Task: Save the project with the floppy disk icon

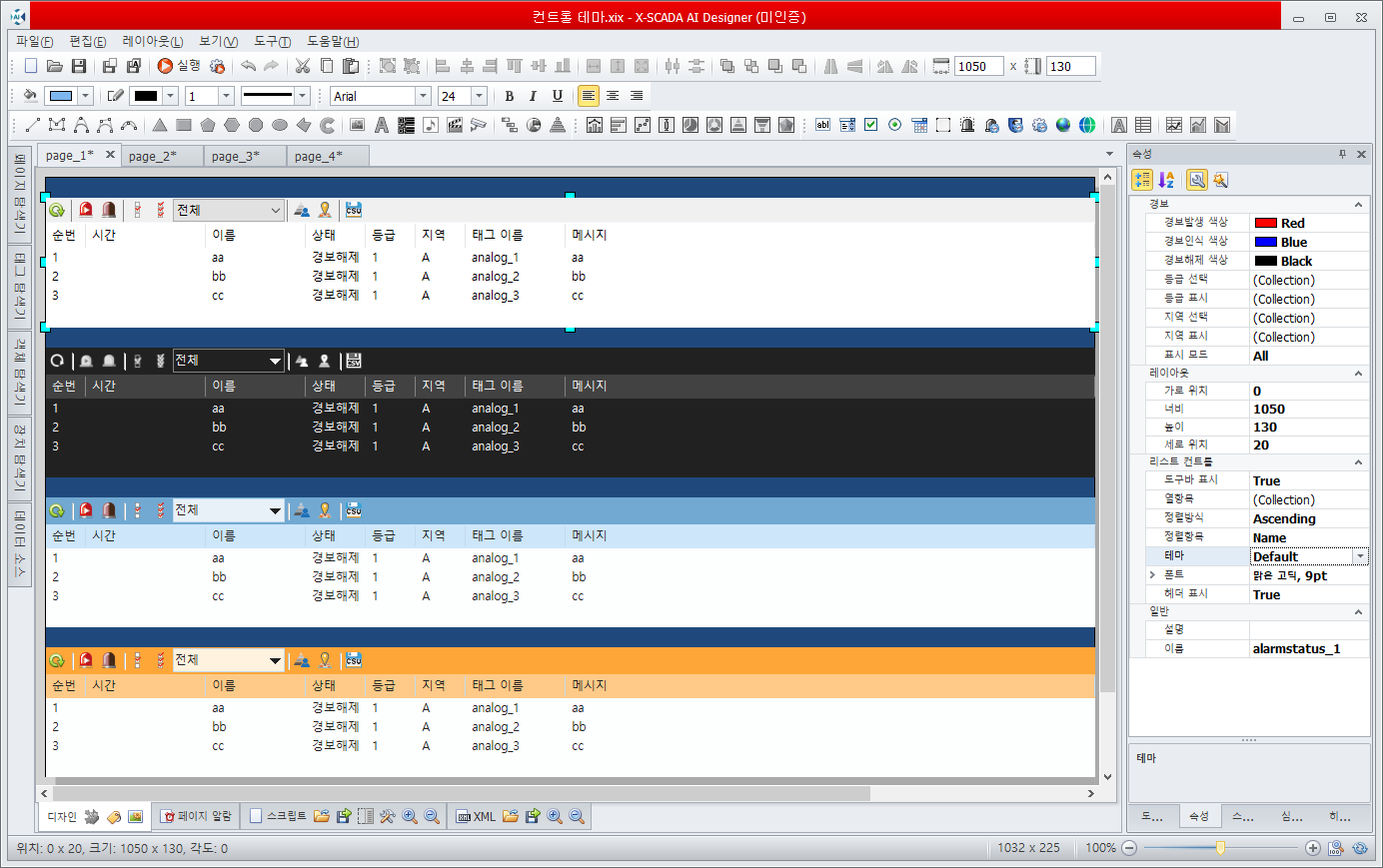Action: click(79, 66)
